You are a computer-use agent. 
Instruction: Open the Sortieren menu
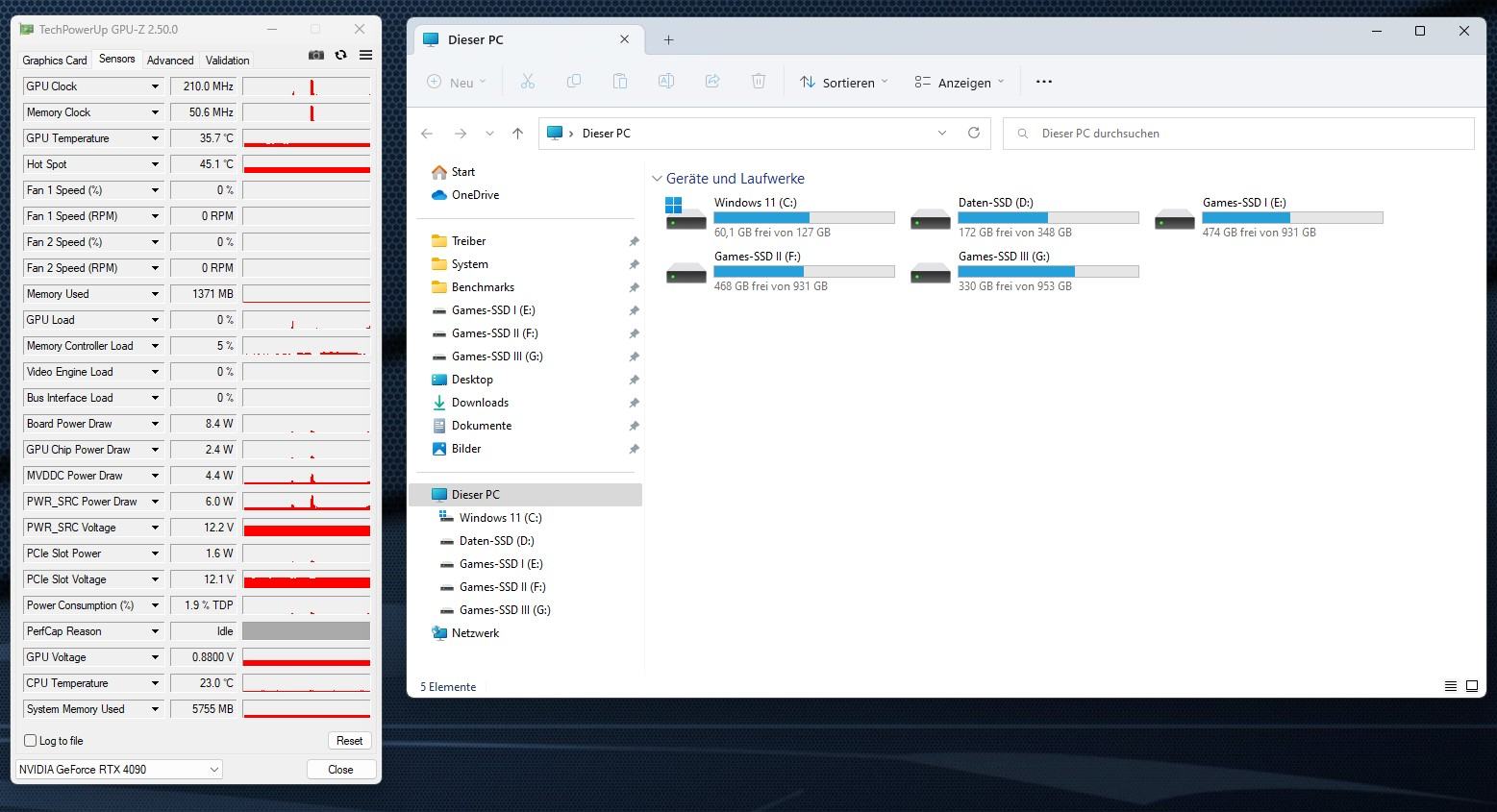843,82
